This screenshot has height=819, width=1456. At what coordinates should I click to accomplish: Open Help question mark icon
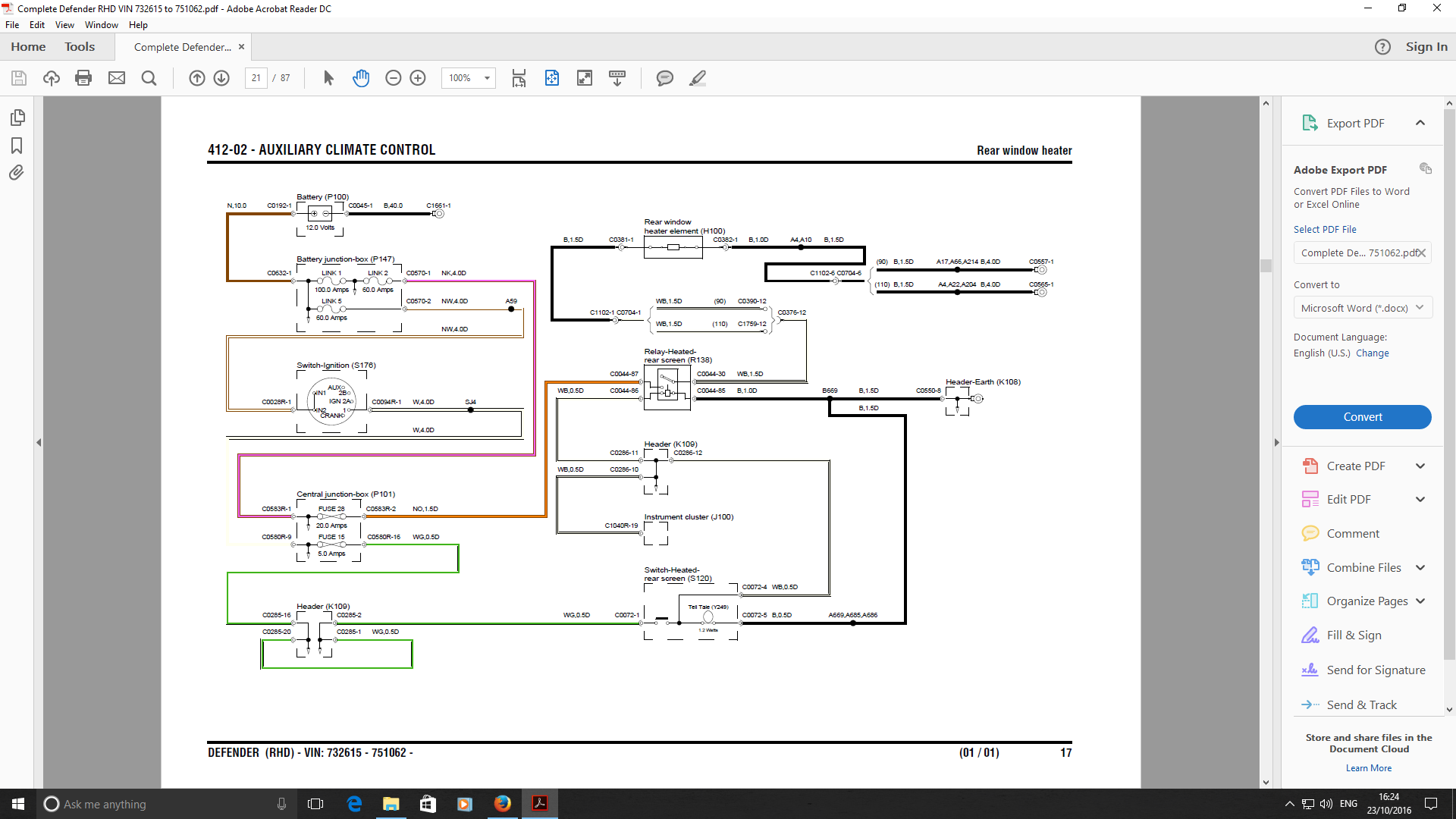point(1382,47)
